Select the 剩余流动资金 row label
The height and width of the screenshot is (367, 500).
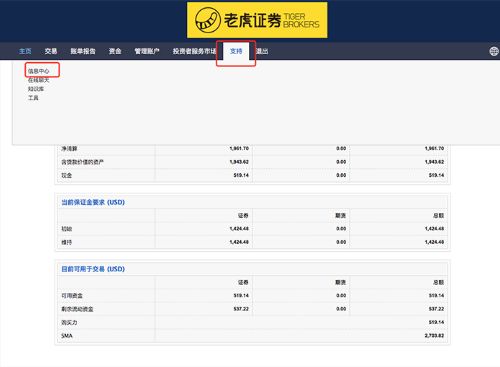(x=77, y=309)
